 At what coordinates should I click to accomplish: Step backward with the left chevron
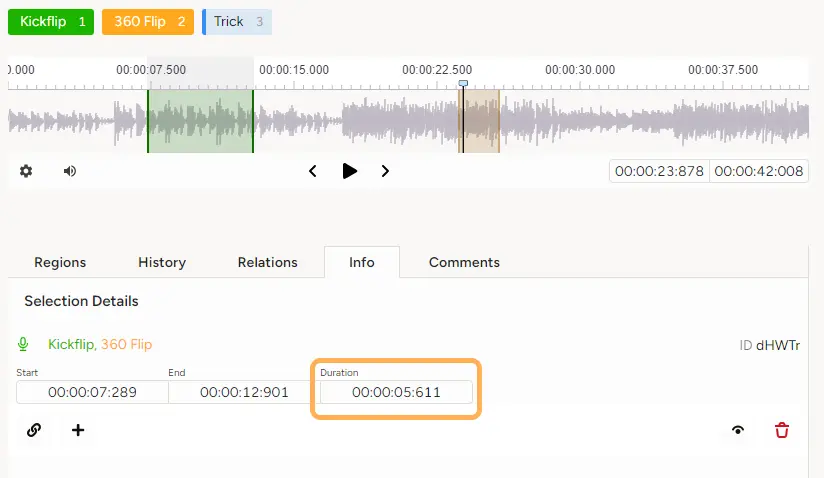(x=313, y=171)
